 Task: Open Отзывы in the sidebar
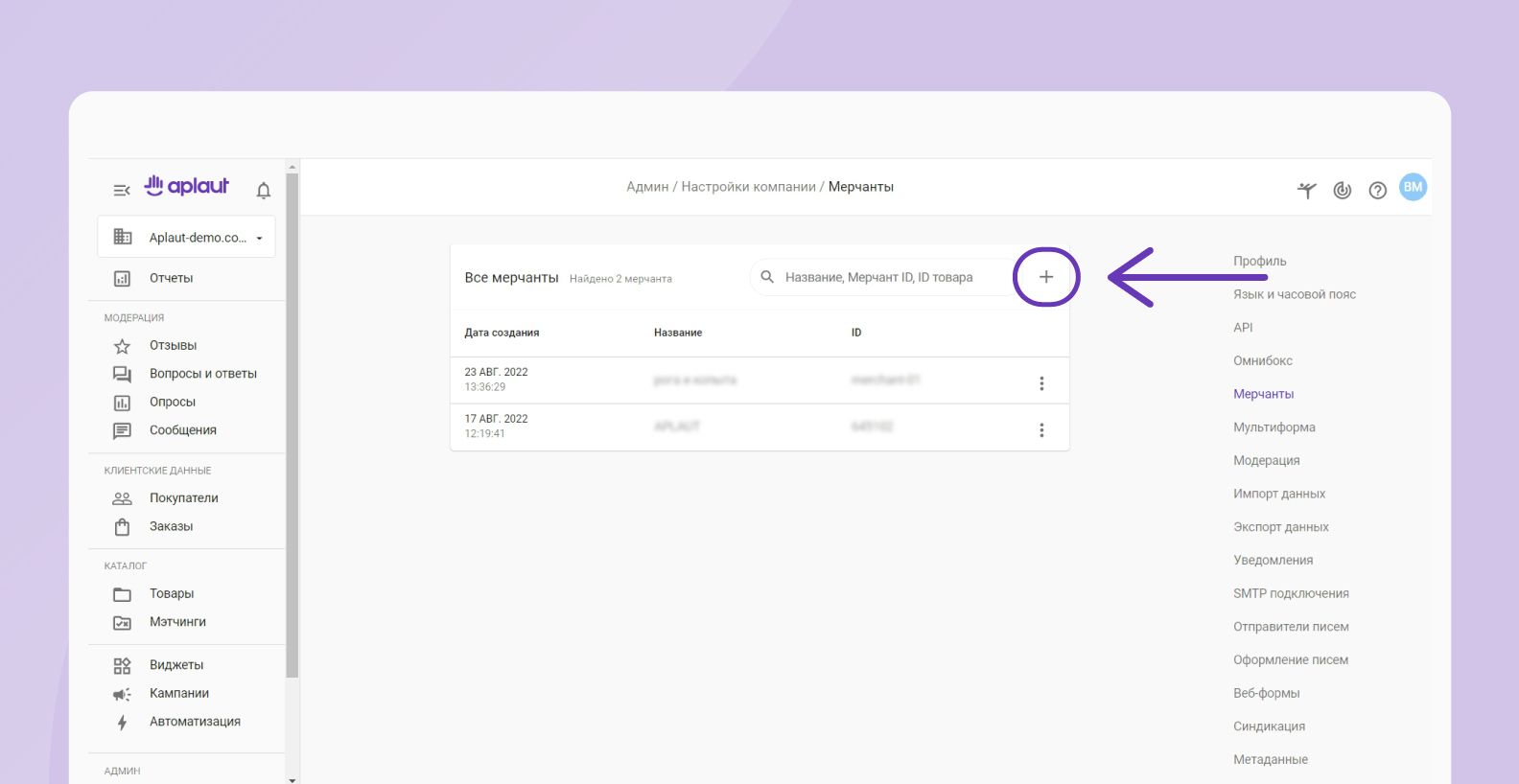pyautogui.click(x=173, y=345)
